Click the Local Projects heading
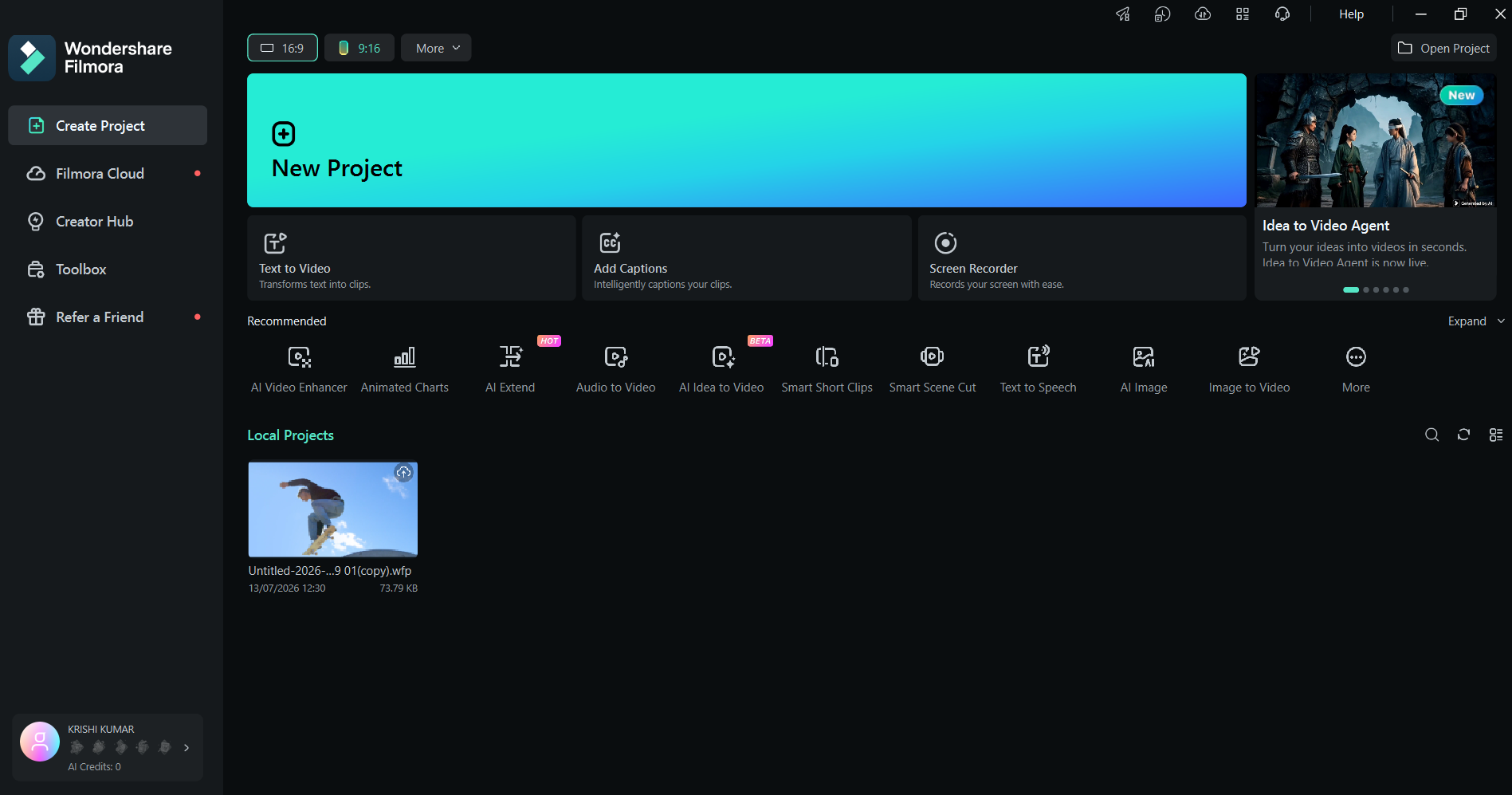1512x795 pixels. click(x=290, y=435)
